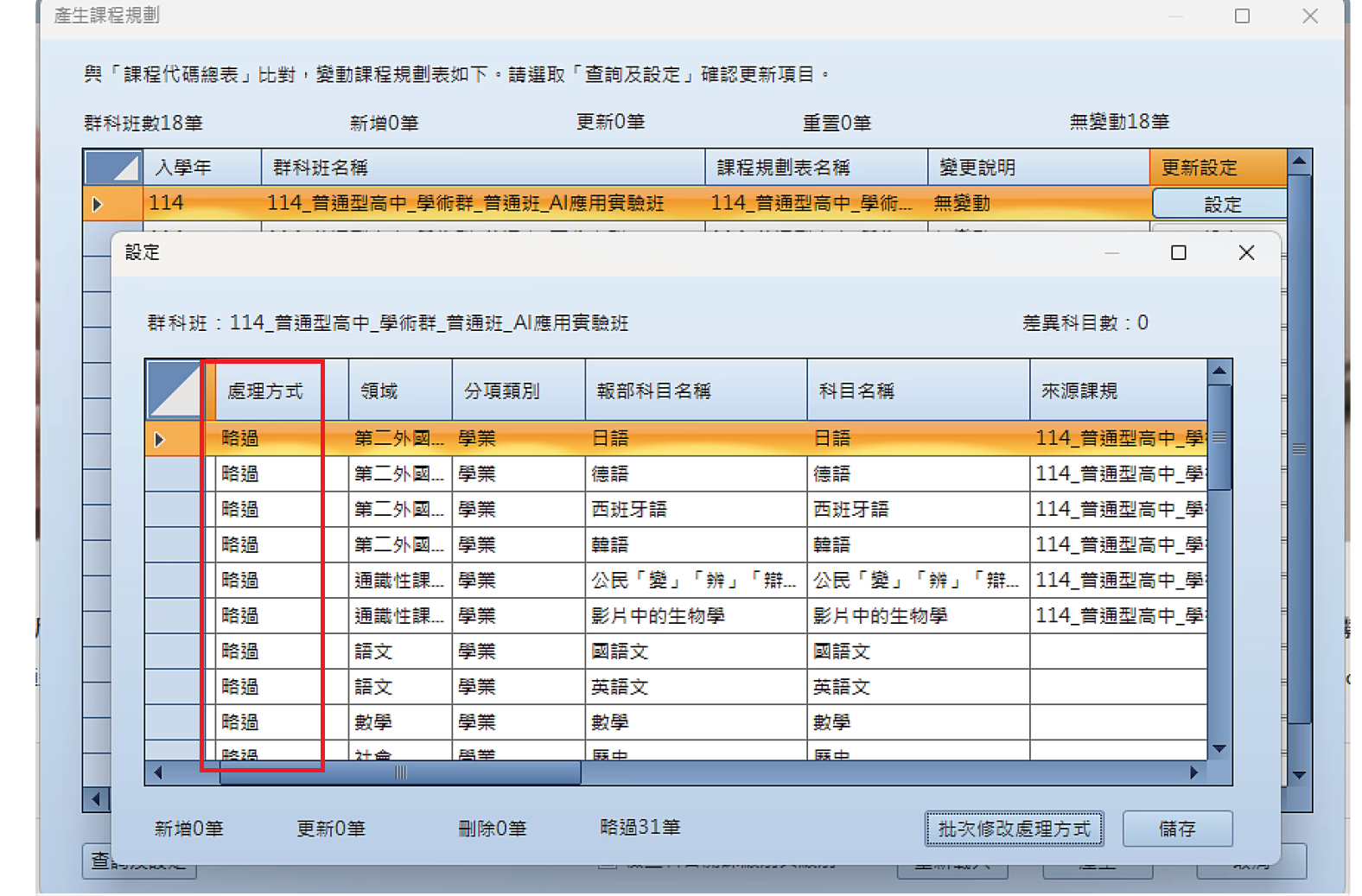Select the 略過 cell in the 西班牙語 row
Image resolution: width=1362 pixels, height=896 pixels.
(x=281, y=509)
